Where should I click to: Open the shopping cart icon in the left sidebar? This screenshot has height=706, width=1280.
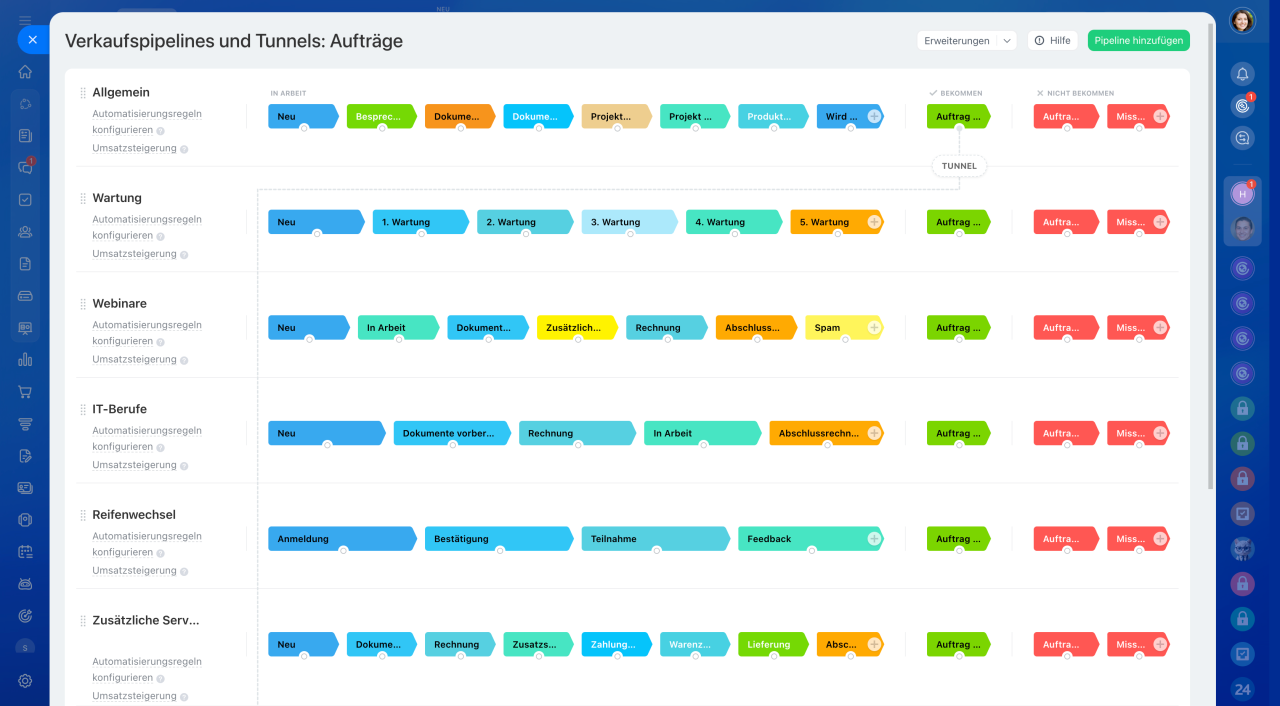point(25,392)
